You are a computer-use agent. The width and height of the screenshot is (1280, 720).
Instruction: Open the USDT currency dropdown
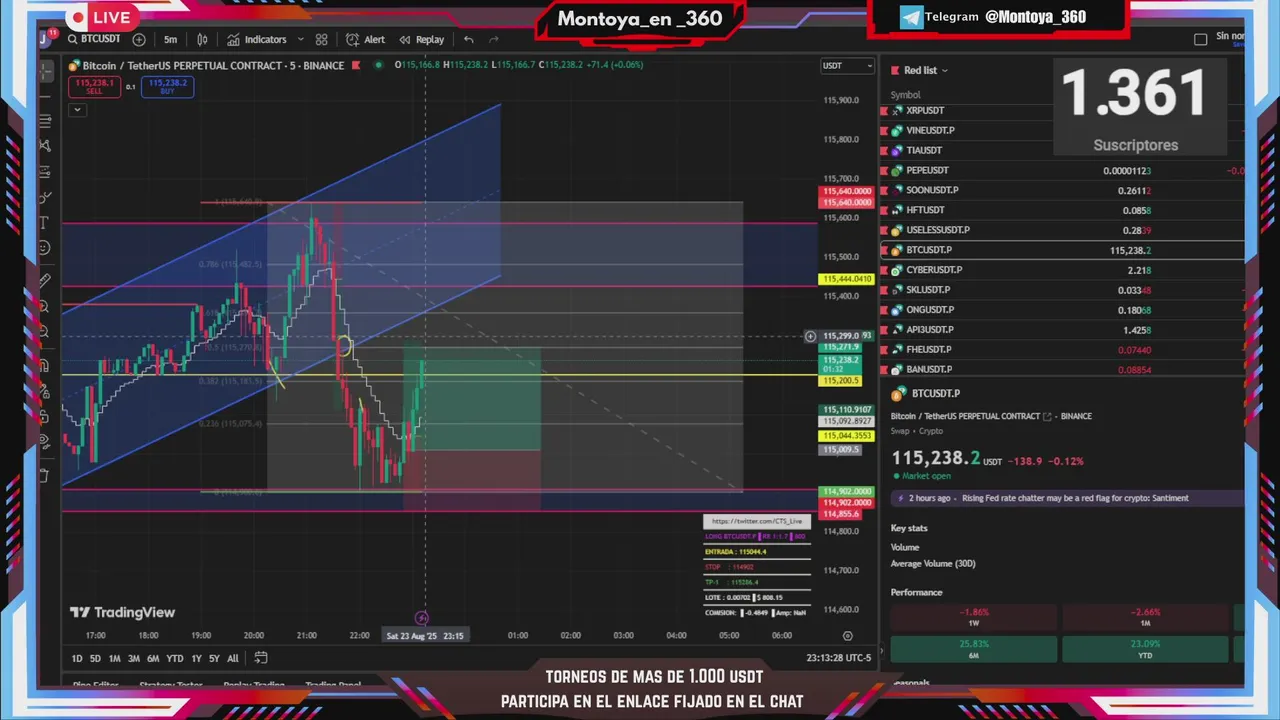847,66
